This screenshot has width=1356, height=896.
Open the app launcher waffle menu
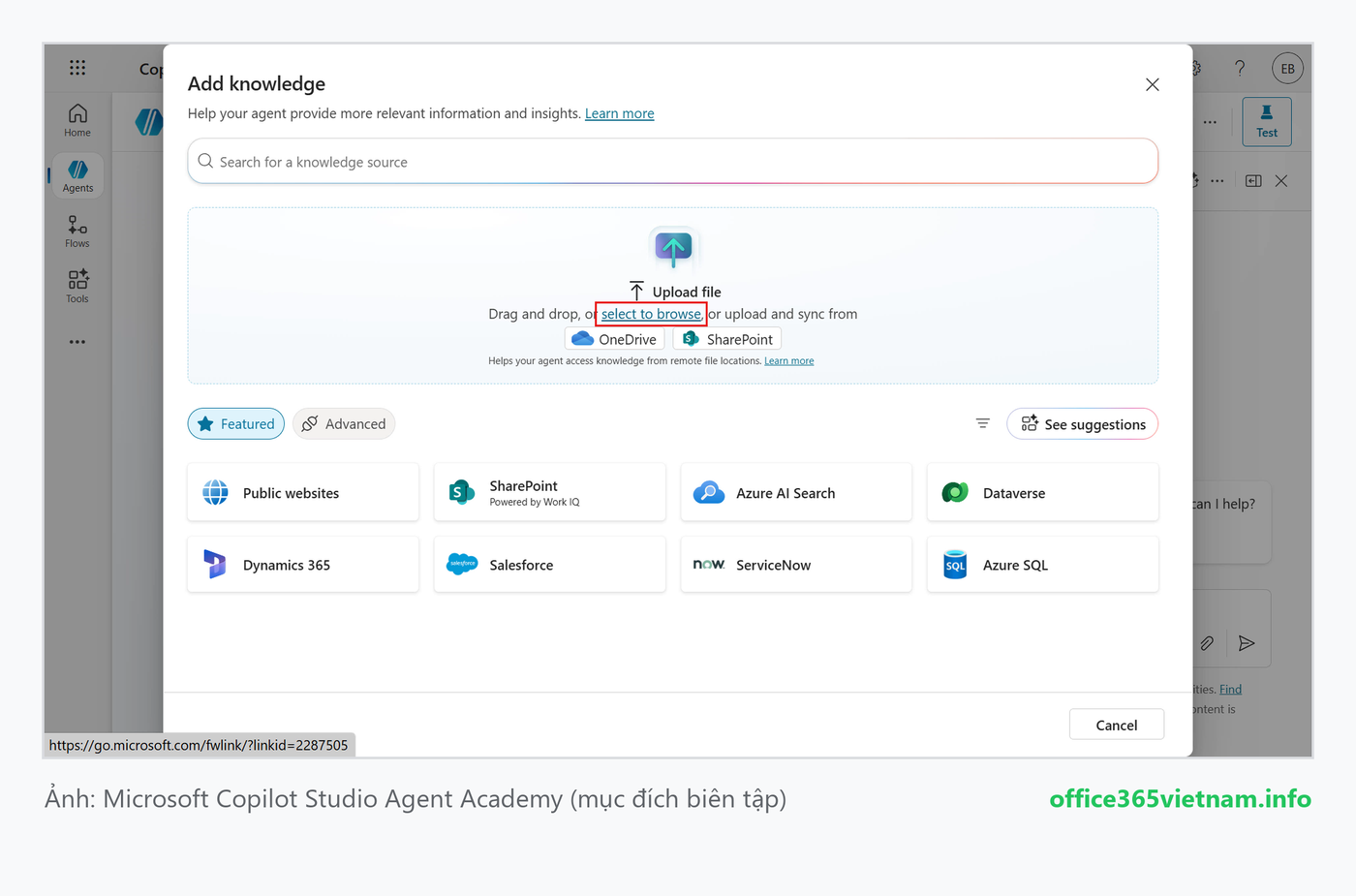[x=77, y=68]
